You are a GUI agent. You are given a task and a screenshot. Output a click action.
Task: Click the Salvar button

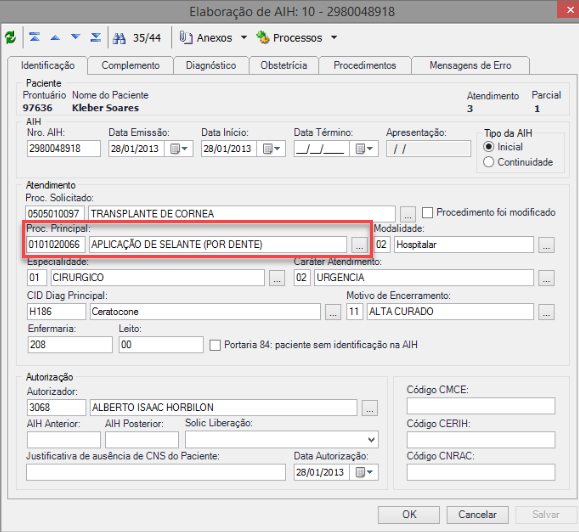(546, 515)
